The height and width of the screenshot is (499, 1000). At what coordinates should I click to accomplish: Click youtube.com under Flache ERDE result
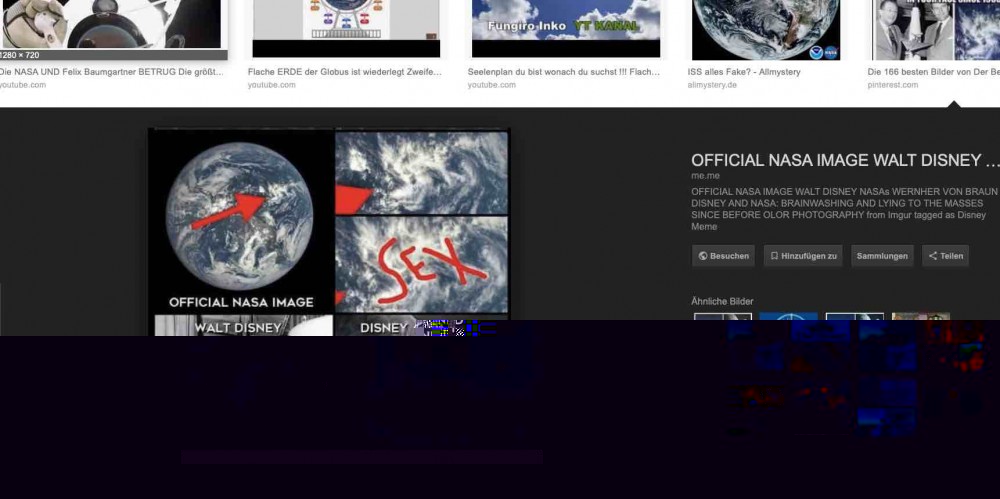pyautogui.click(x=272, y=85)
